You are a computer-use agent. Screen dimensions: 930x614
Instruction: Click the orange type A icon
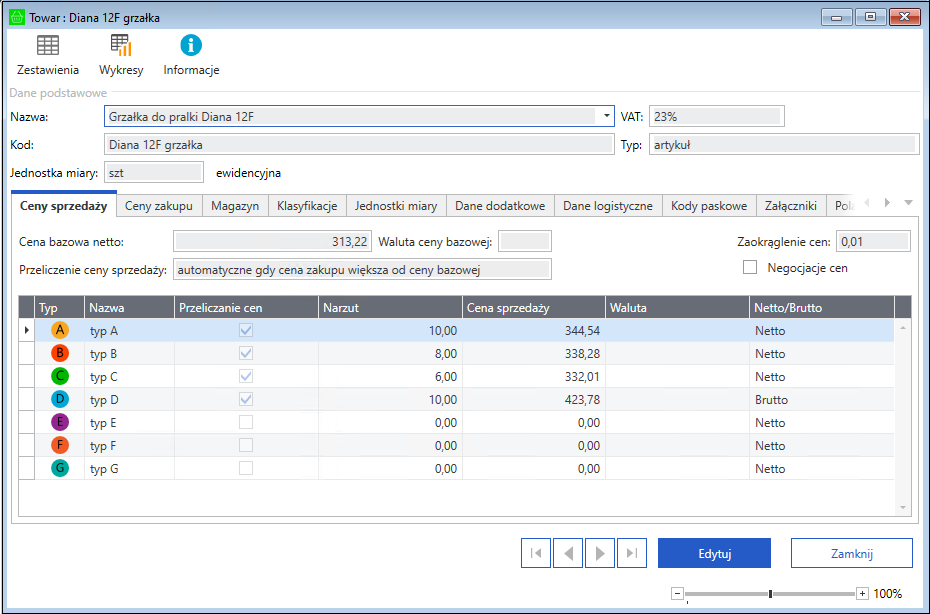(x=60, y=330)
